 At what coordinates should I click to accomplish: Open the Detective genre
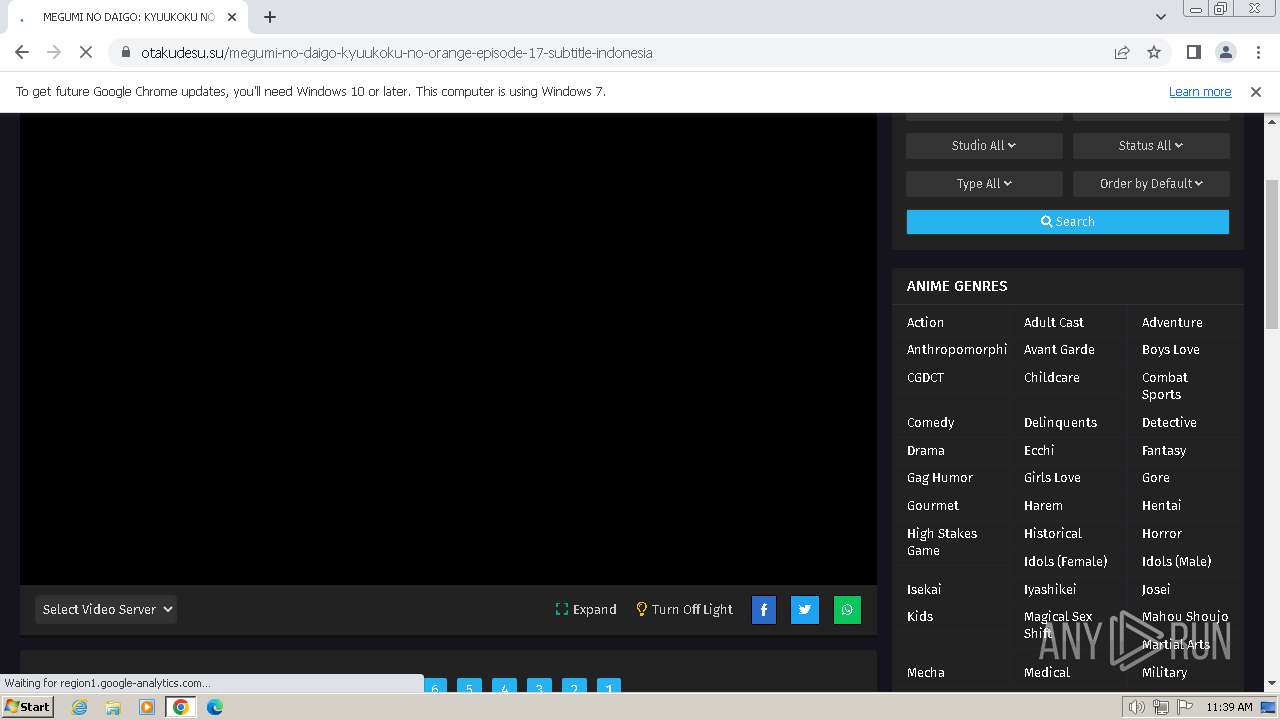pos(1169,422)
